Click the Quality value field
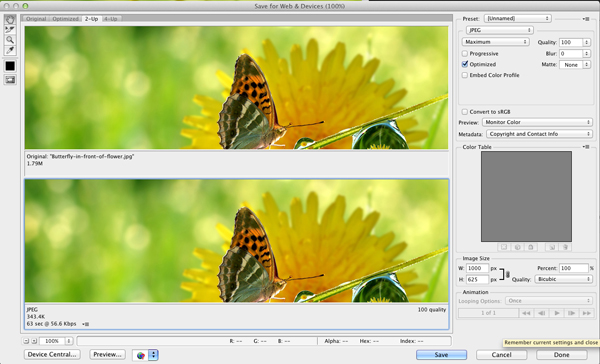The image size is (600, 364). [x=571, y=42]
